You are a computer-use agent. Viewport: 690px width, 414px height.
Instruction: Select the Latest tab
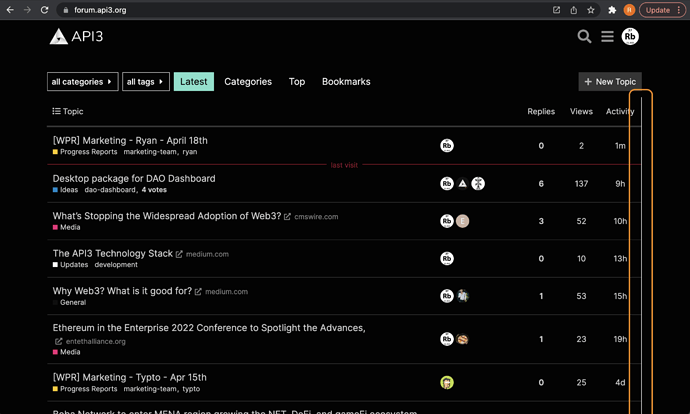click(x=194, y=82)
